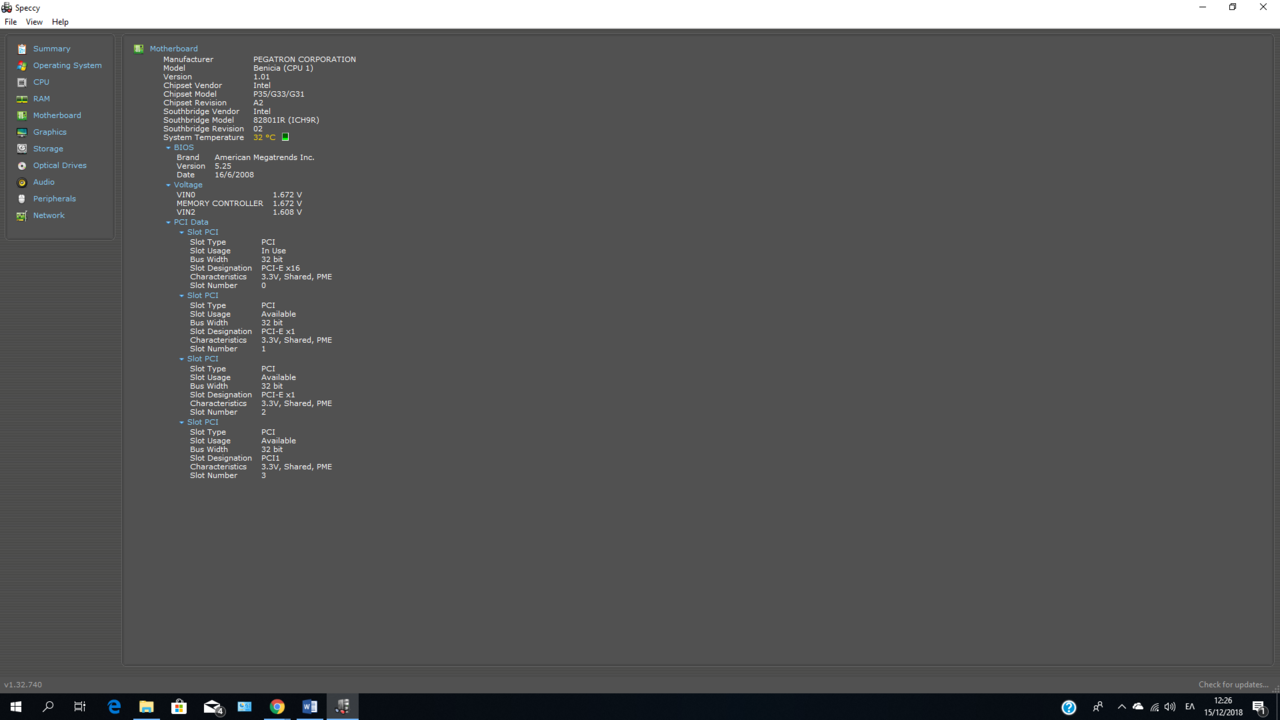Click the green Motherboard icon in the panel header

click(139, 48)
